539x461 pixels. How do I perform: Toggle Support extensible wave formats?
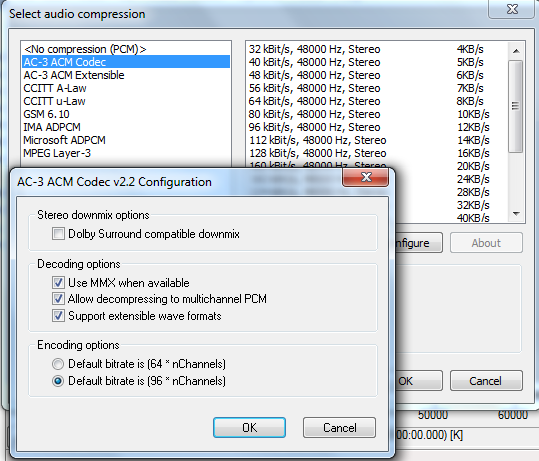pyautogui.click(x=58, y=316)
